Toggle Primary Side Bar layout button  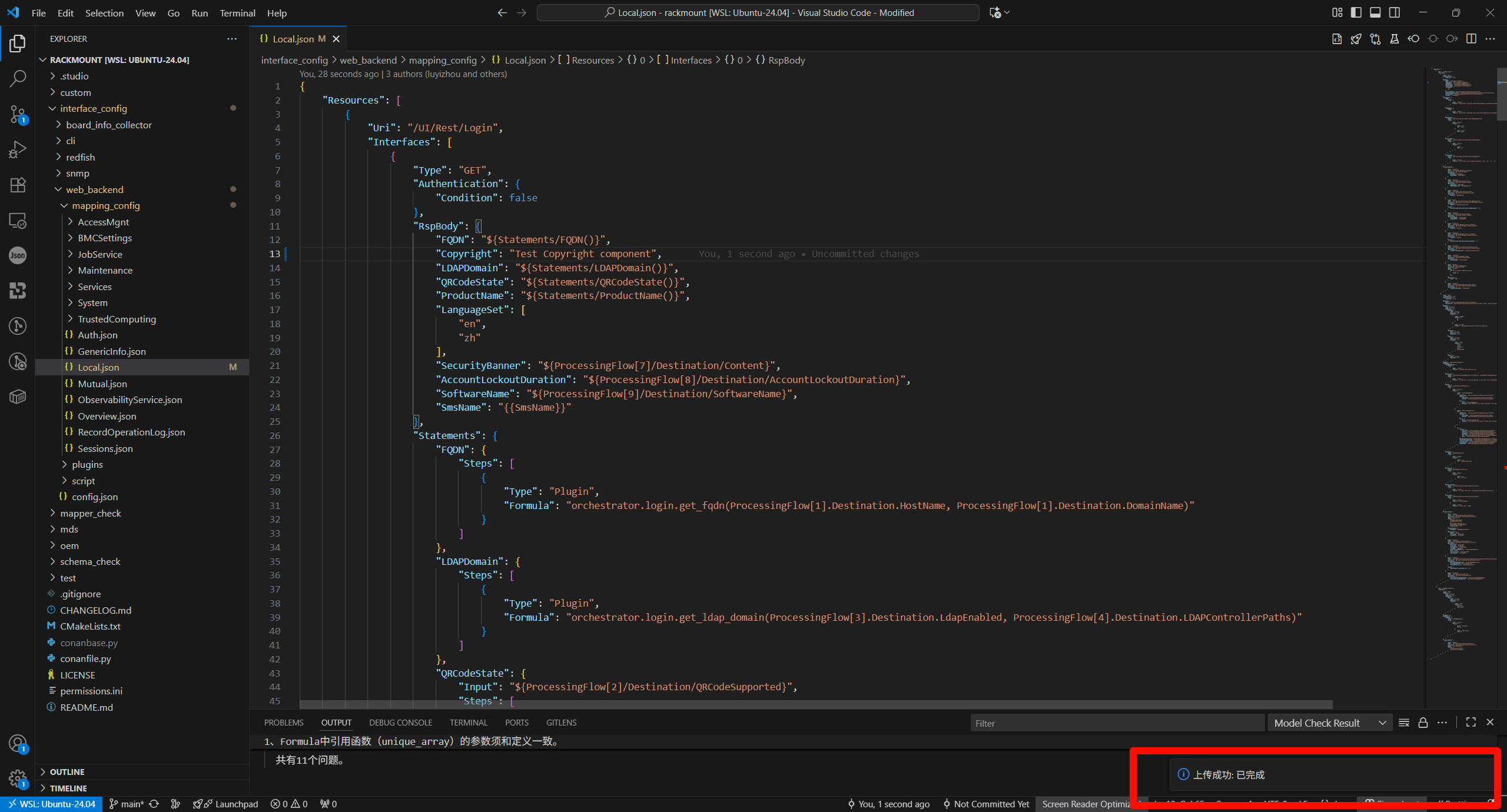click(1356, 12)
